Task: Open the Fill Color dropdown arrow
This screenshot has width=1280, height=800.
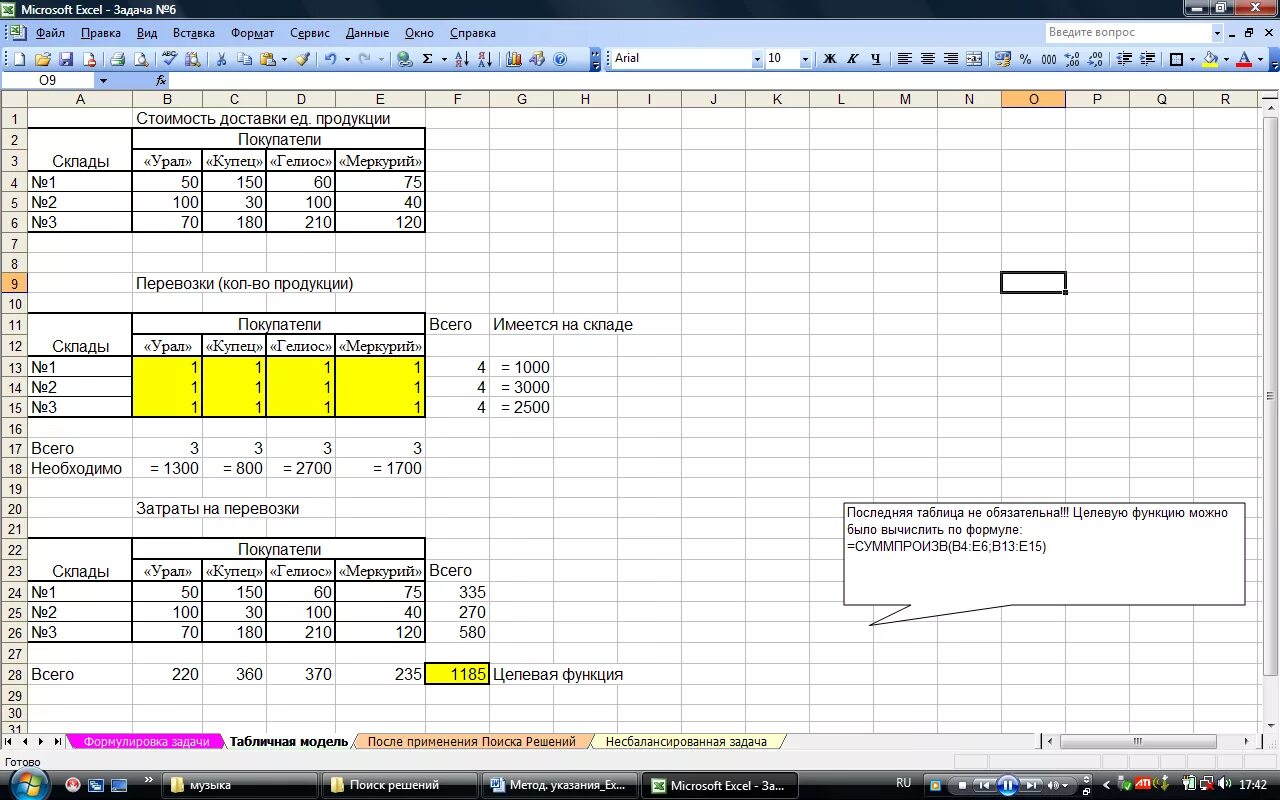Action: pyautogui.click(x=1226, y=59)
